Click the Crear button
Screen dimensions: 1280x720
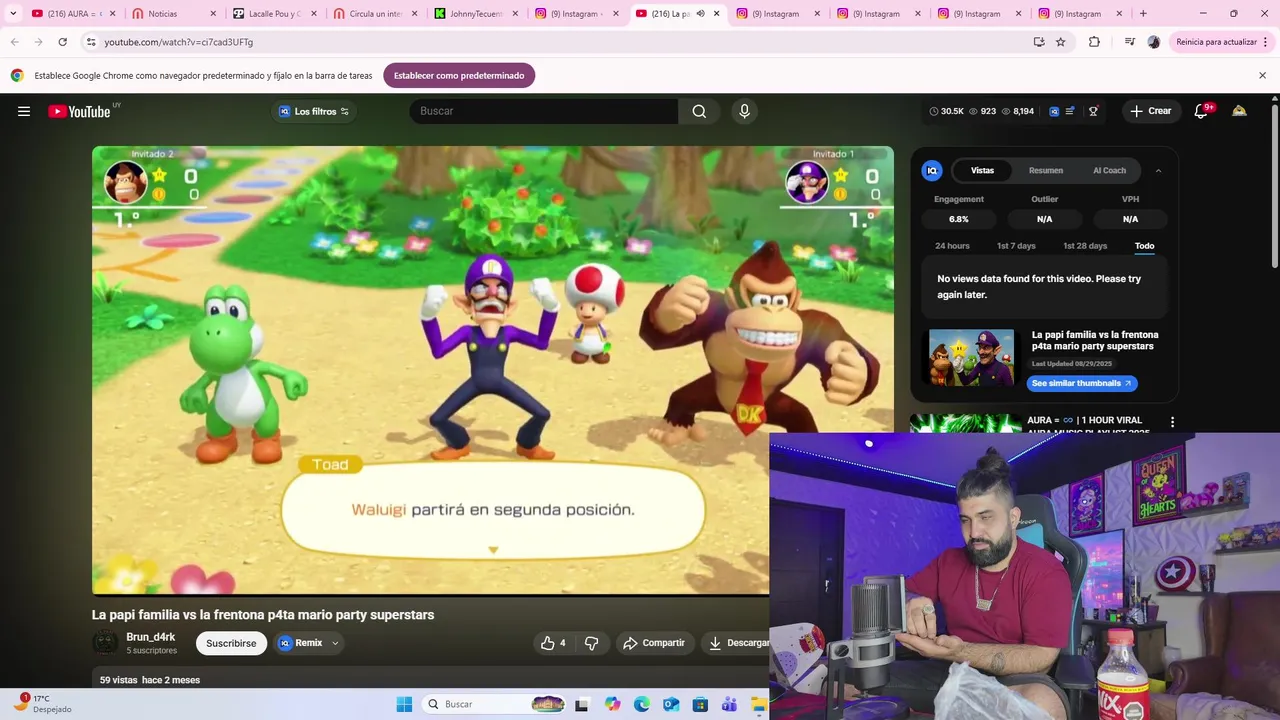click(x=1150, y=111)
